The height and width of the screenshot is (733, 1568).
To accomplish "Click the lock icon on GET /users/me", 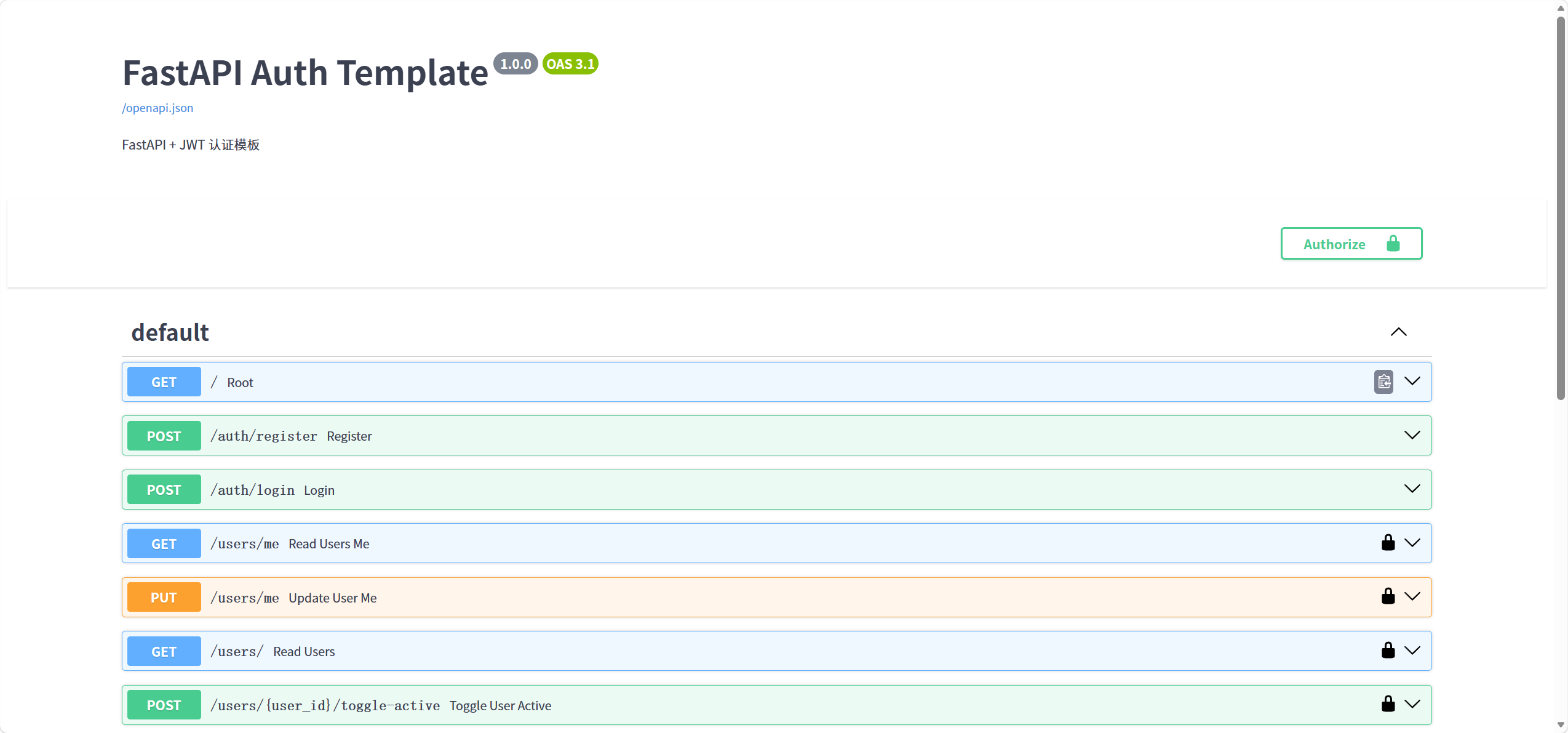I will [x=1388, y=543].
